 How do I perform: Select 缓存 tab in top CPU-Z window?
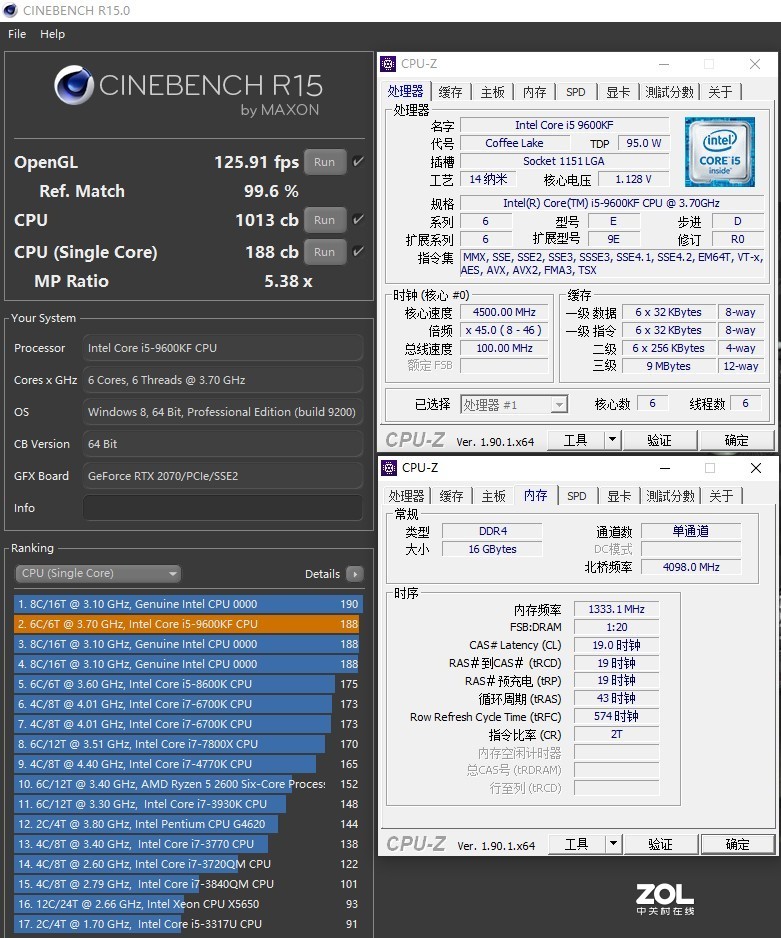[x=450, y=92]
